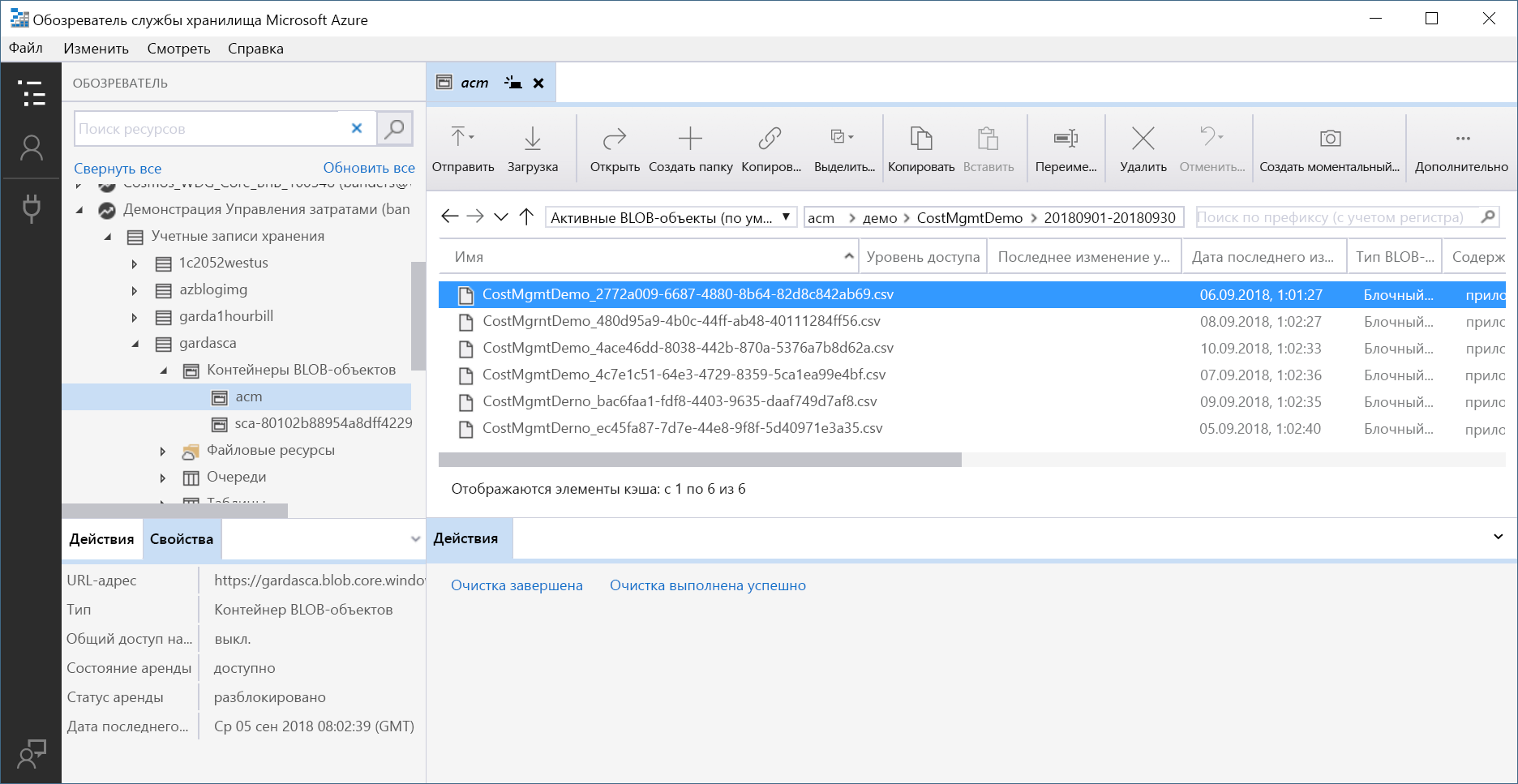Click the prefix search input field
Screen dimensions: 1518x784
[1336, 217]
